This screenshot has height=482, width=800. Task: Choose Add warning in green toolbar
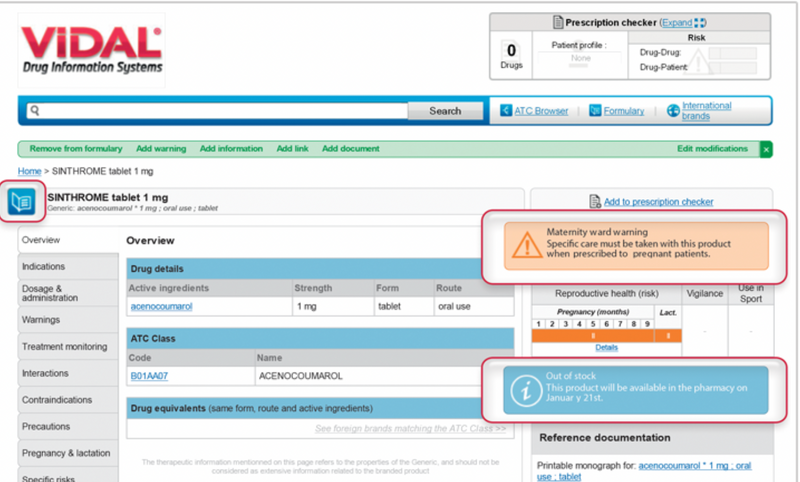(x=161, y=148)
